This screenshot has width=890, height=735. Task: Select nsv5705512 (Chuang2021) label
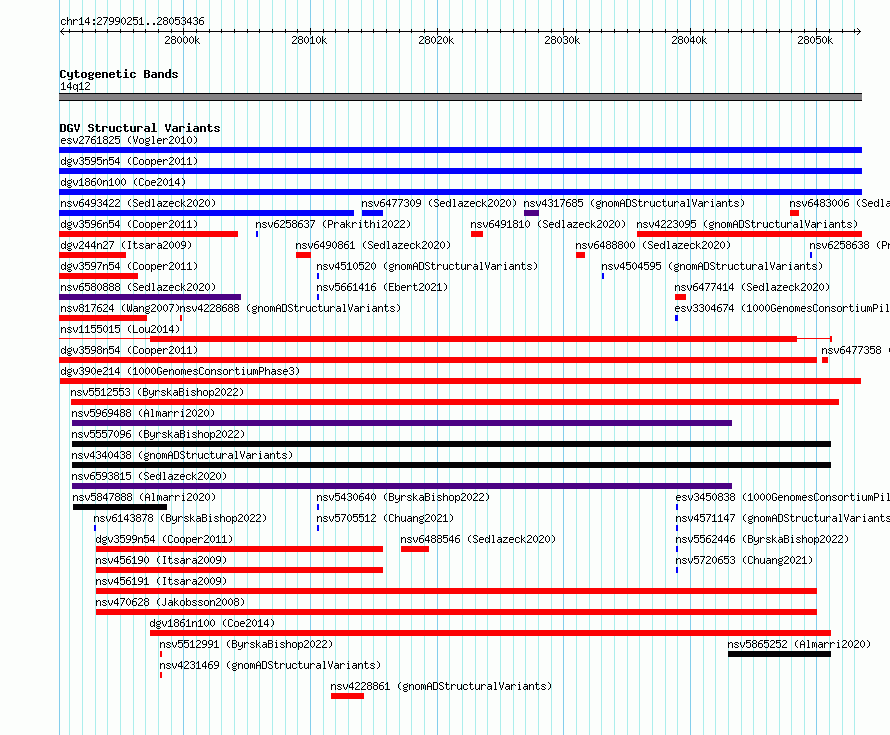tap(385, 518)
